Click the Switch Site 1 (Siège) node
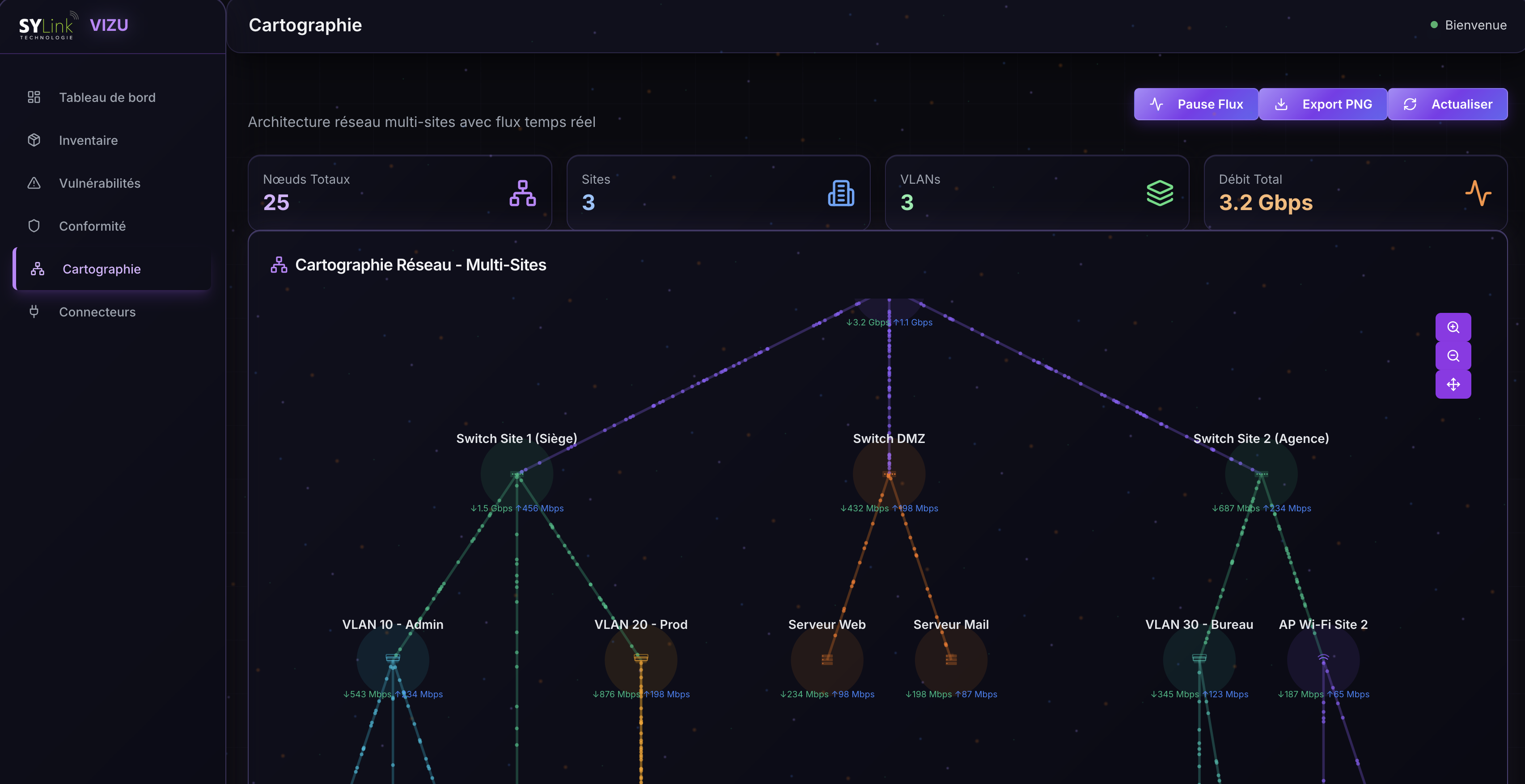Screen dimensions: 1525x784 coord(516,474)
